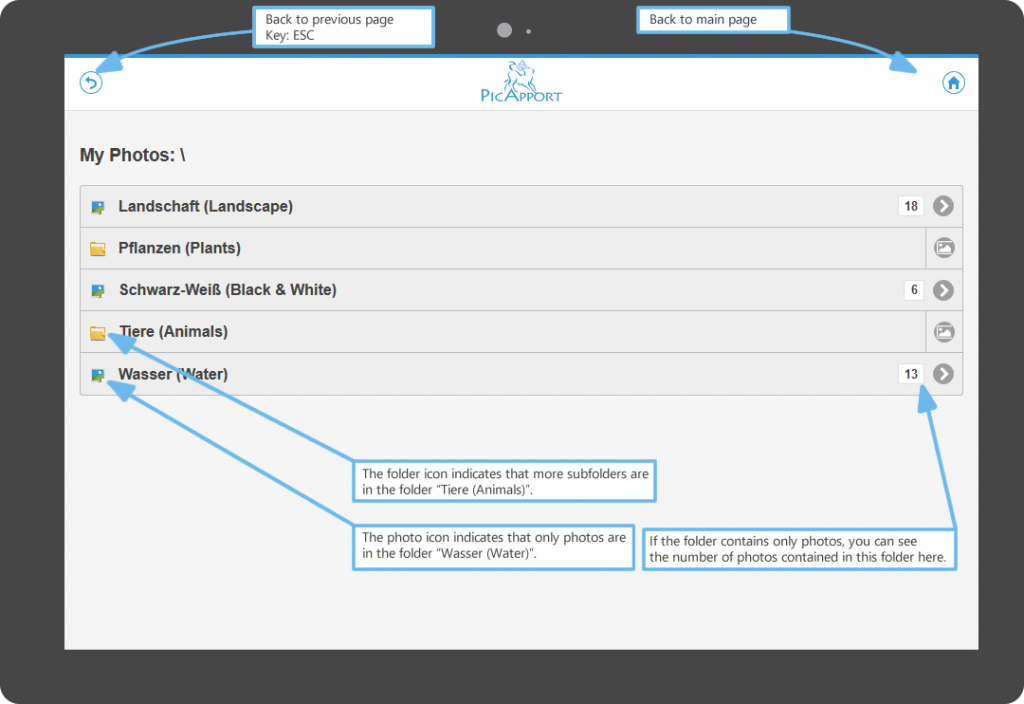1024x704 pixels.
Task: Open Landschaft folder using its arrow chevron
Action: [x=943, y=206]
